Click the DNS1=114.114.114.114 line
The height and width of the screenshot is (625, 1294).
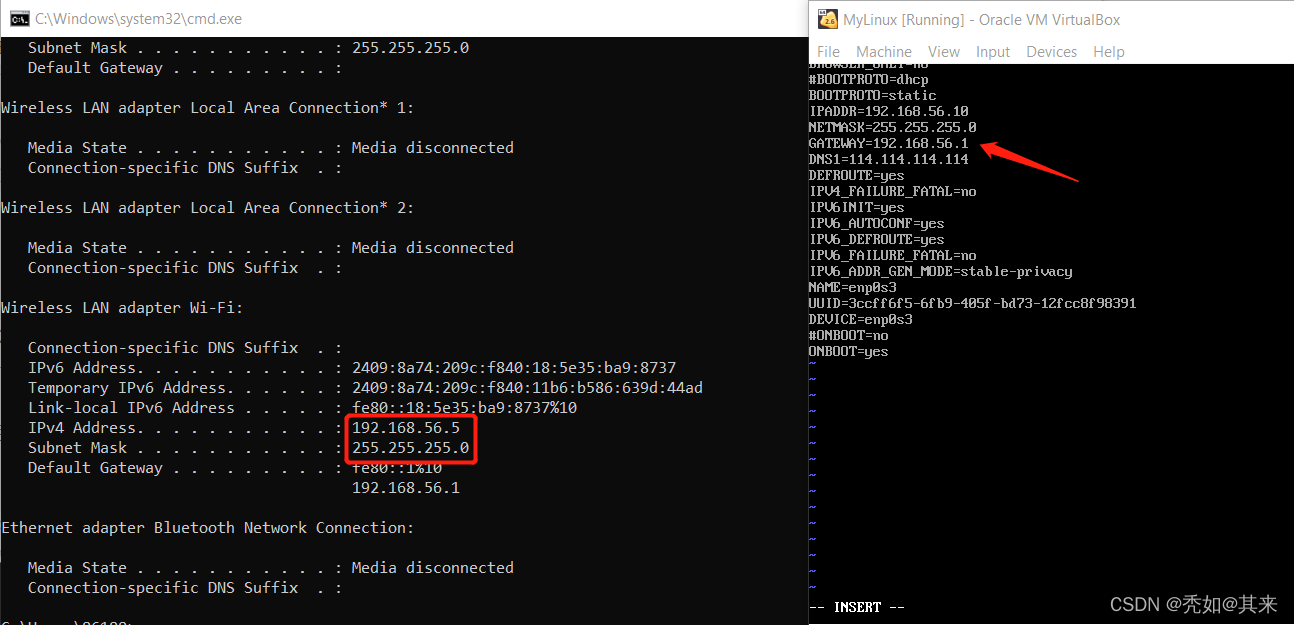click(888, 159)
